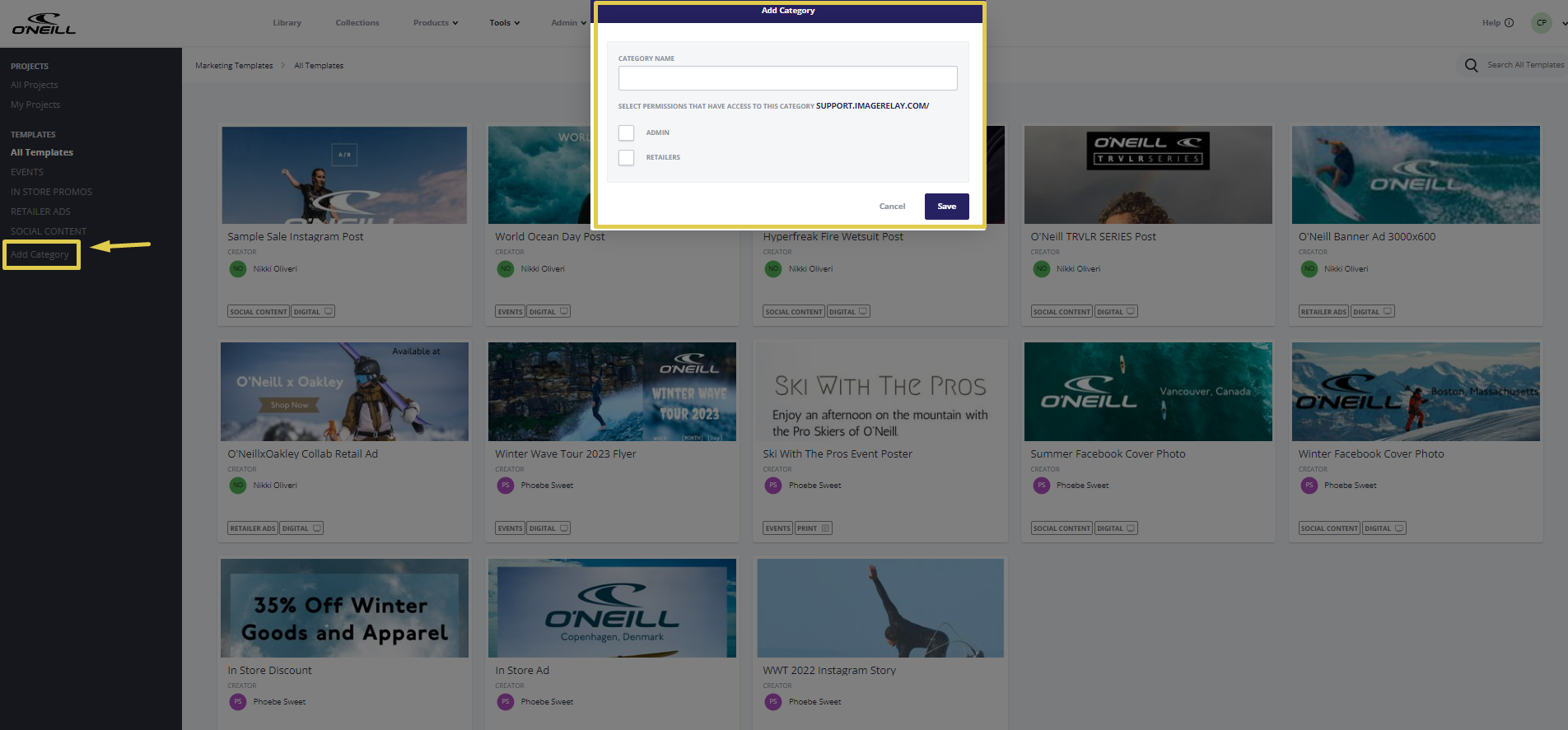Open O'NeillxOakley Collab Retail Ad thumbnail
1568x730 pixels.
[x=344, y=392]
